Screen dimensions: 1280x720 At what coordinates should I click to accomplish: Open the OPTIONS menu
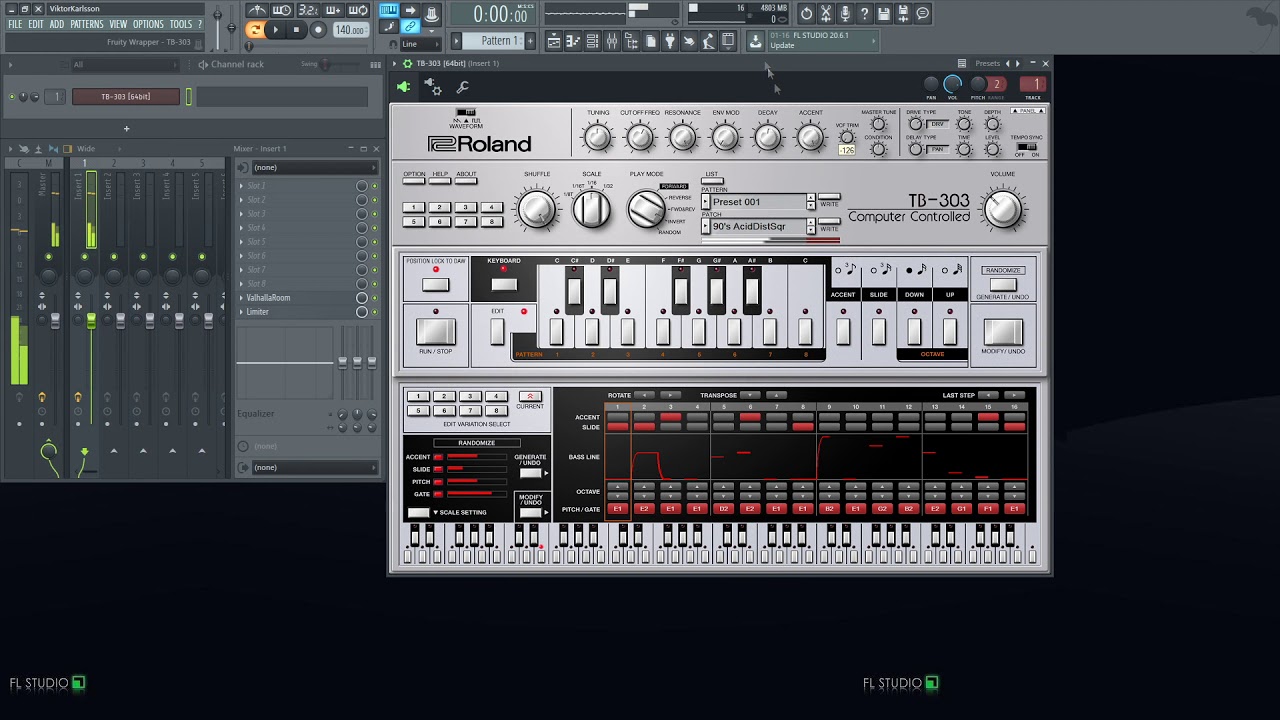click(148, 24)
